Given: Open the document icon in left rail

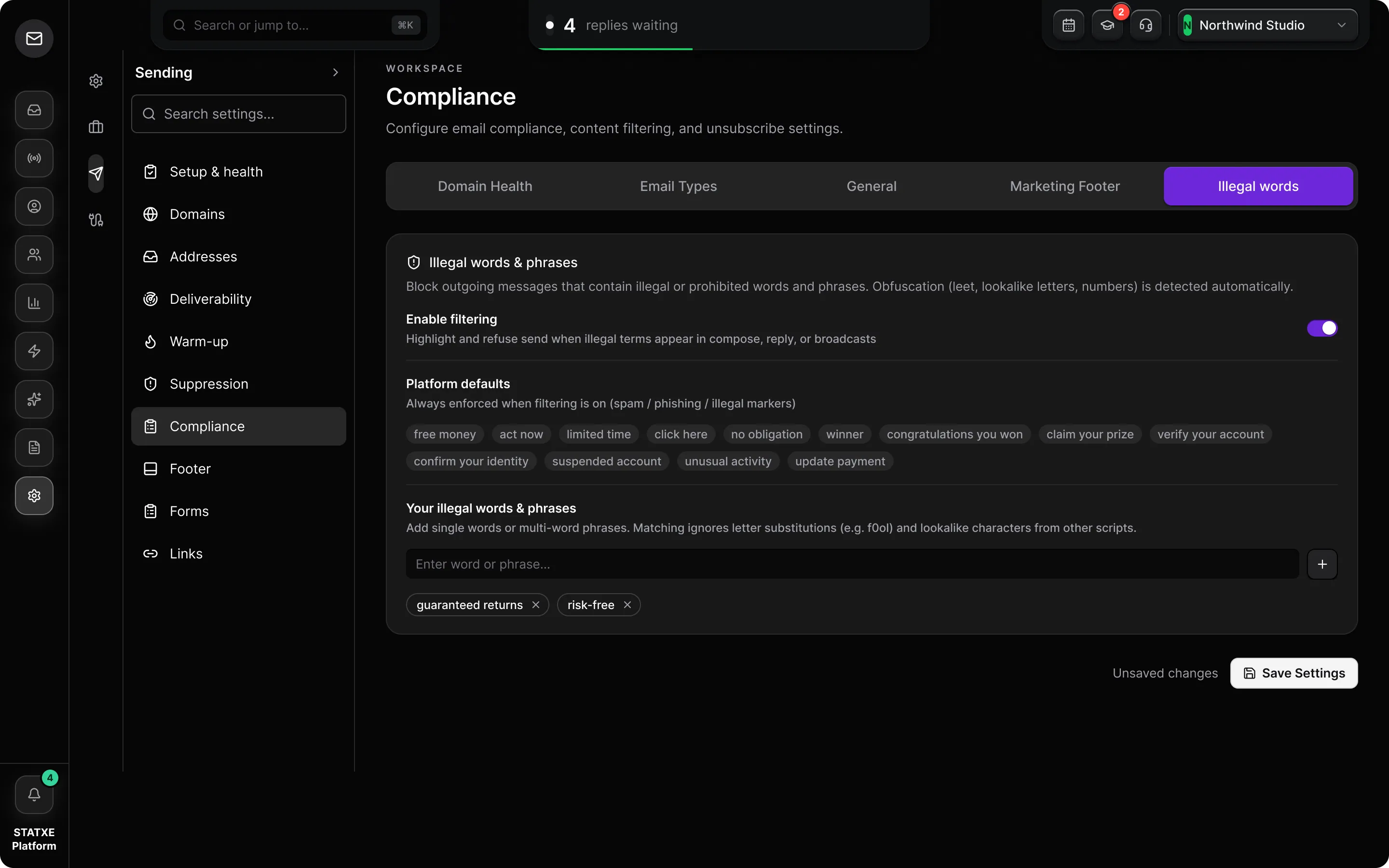Looking at the screenshot, I should point(34,447).
